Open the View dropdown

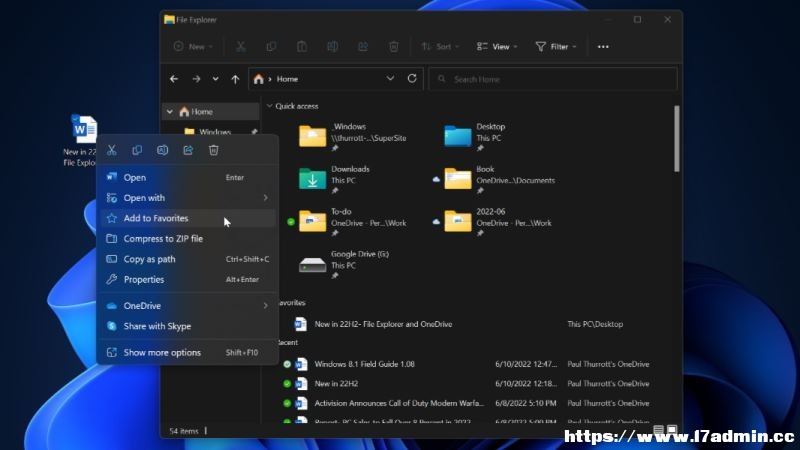tap(497, 46)
